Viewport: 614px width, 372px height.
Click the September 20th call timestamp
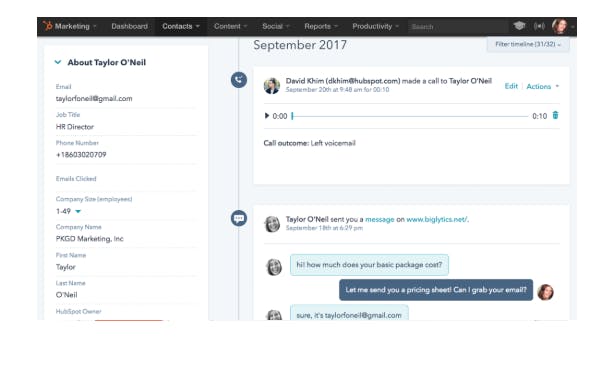pyautogui.click(x=337, y=90)
